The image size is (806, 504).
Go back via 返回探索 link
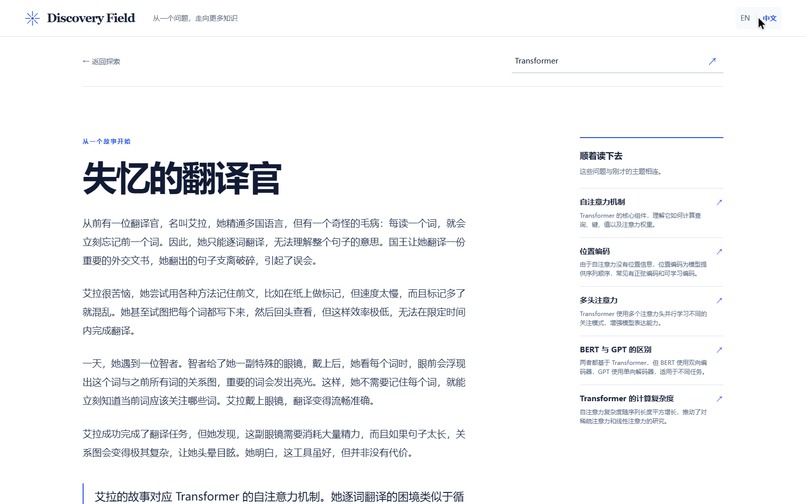pyautogui.click(x=101, y=61)
